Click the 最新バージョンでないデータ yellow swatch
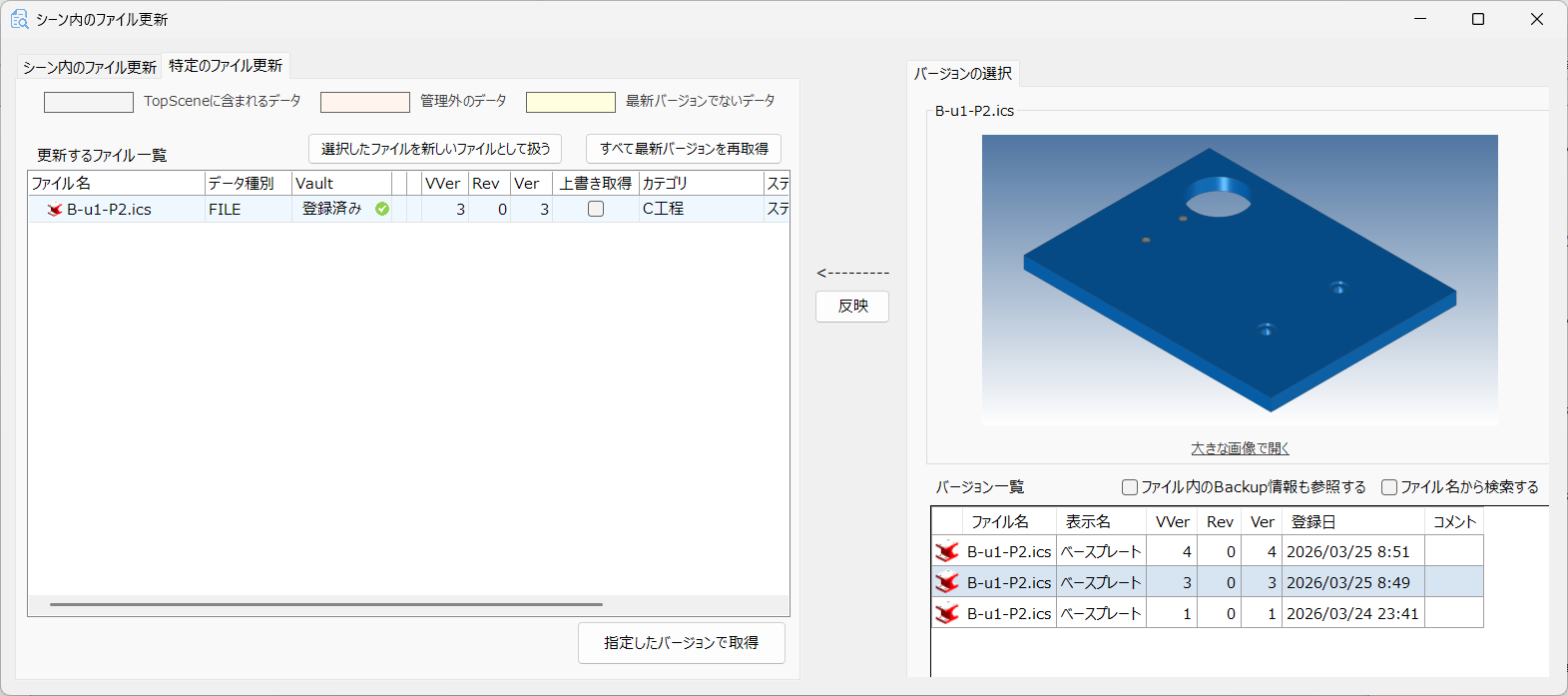 point(571,102)
